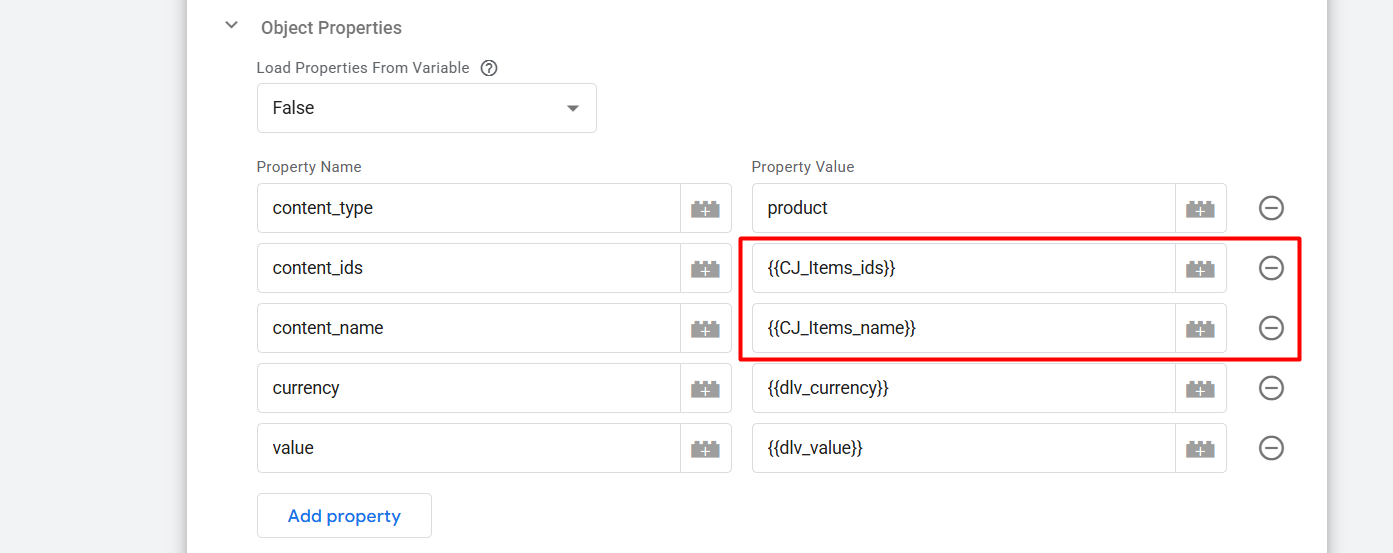Viewport: 1393px width, 553px height.
Task: Click variable picker icon beside currency name field
Action: point(705,388)
